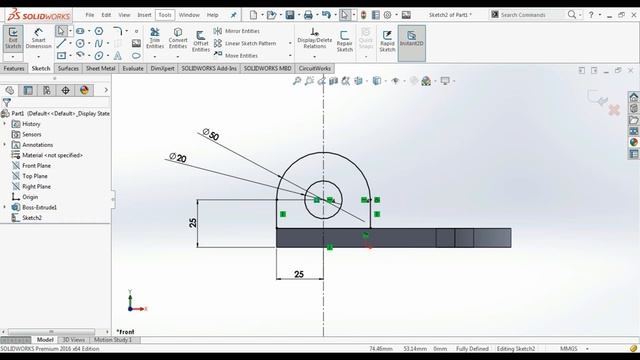The width and height of the screenshot is (640, 360).
Task: Expand the Linear Sketch Pattern dropdown arrow
Action: click(290, 43)
